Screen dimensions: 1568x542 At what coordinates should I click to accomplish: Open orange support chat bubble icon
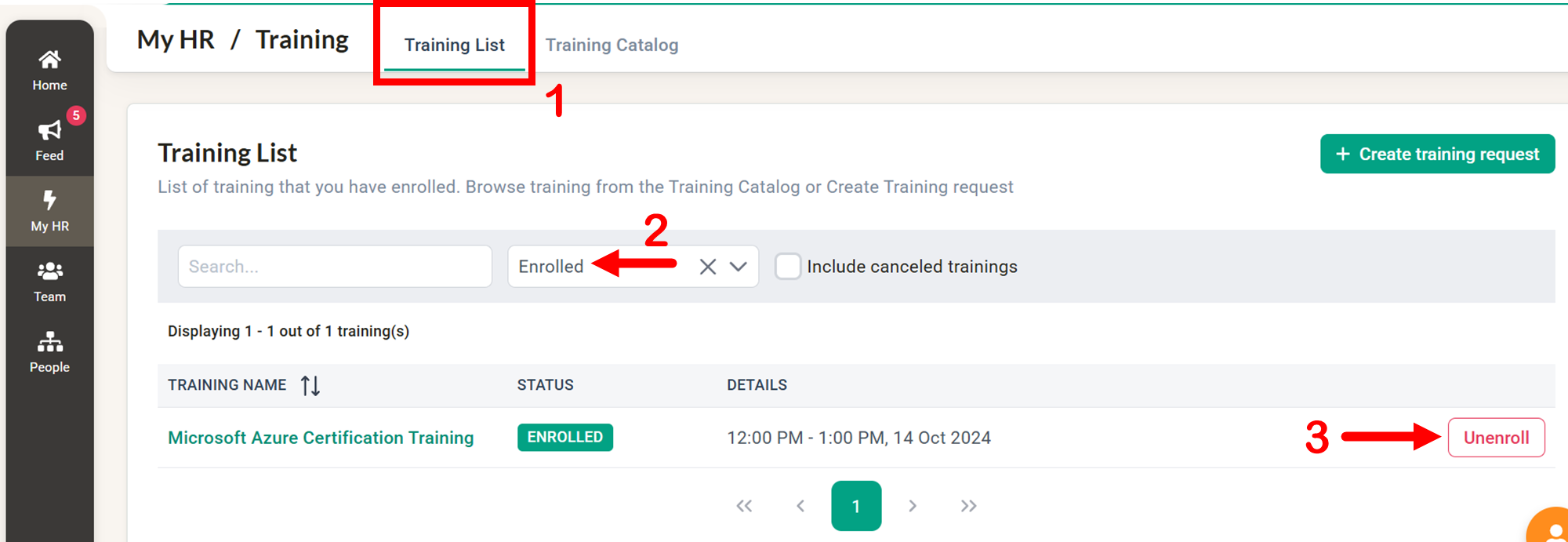tap(1548, 526)
